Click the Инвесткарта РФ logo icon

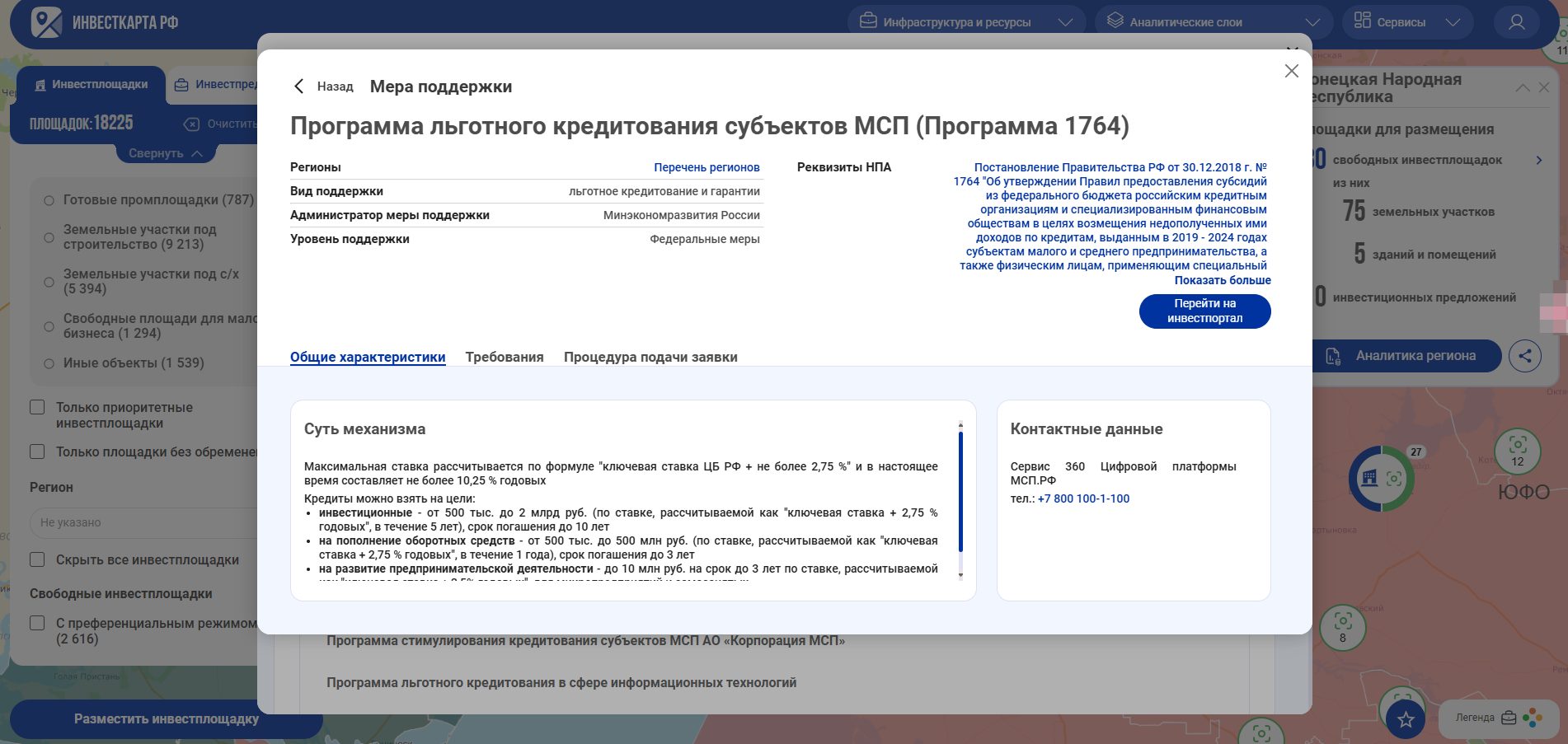click(x=46, y=22)
